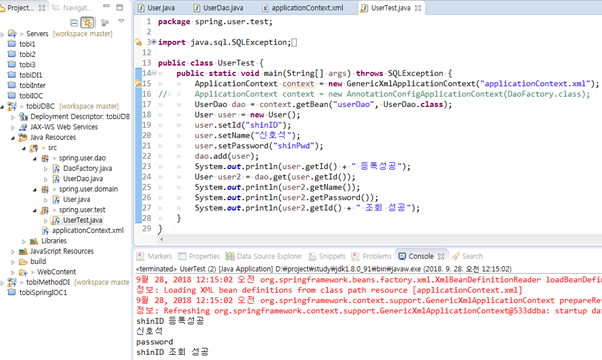Collapse the spring.user.test package

tap(35, 210)
